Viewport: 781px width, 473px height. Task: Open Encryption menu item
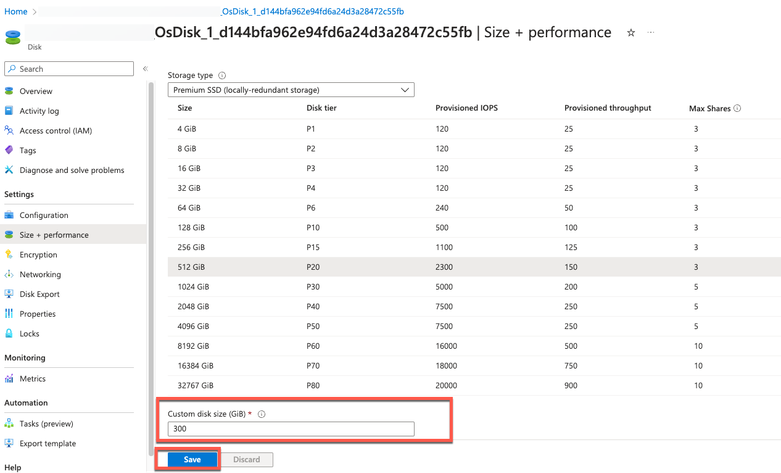[38, 254]
